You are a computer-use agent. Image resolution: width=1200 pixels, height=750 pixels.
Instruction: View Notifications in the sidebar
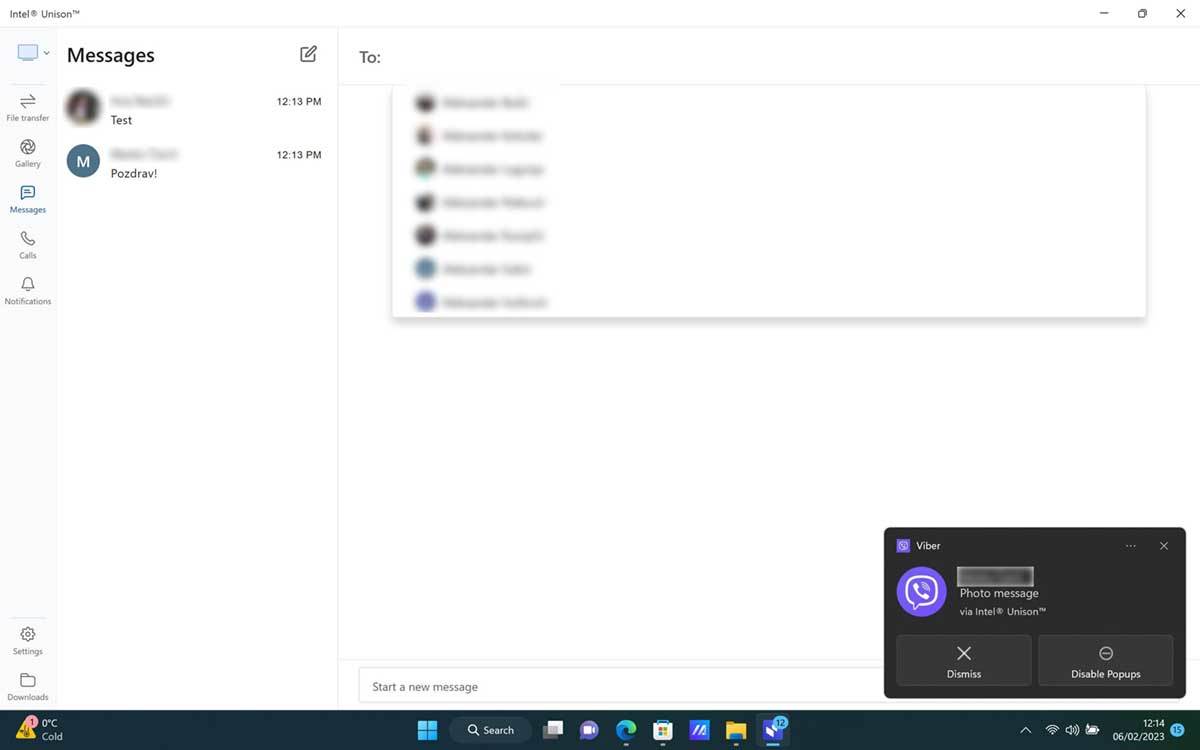pos(27,291)
